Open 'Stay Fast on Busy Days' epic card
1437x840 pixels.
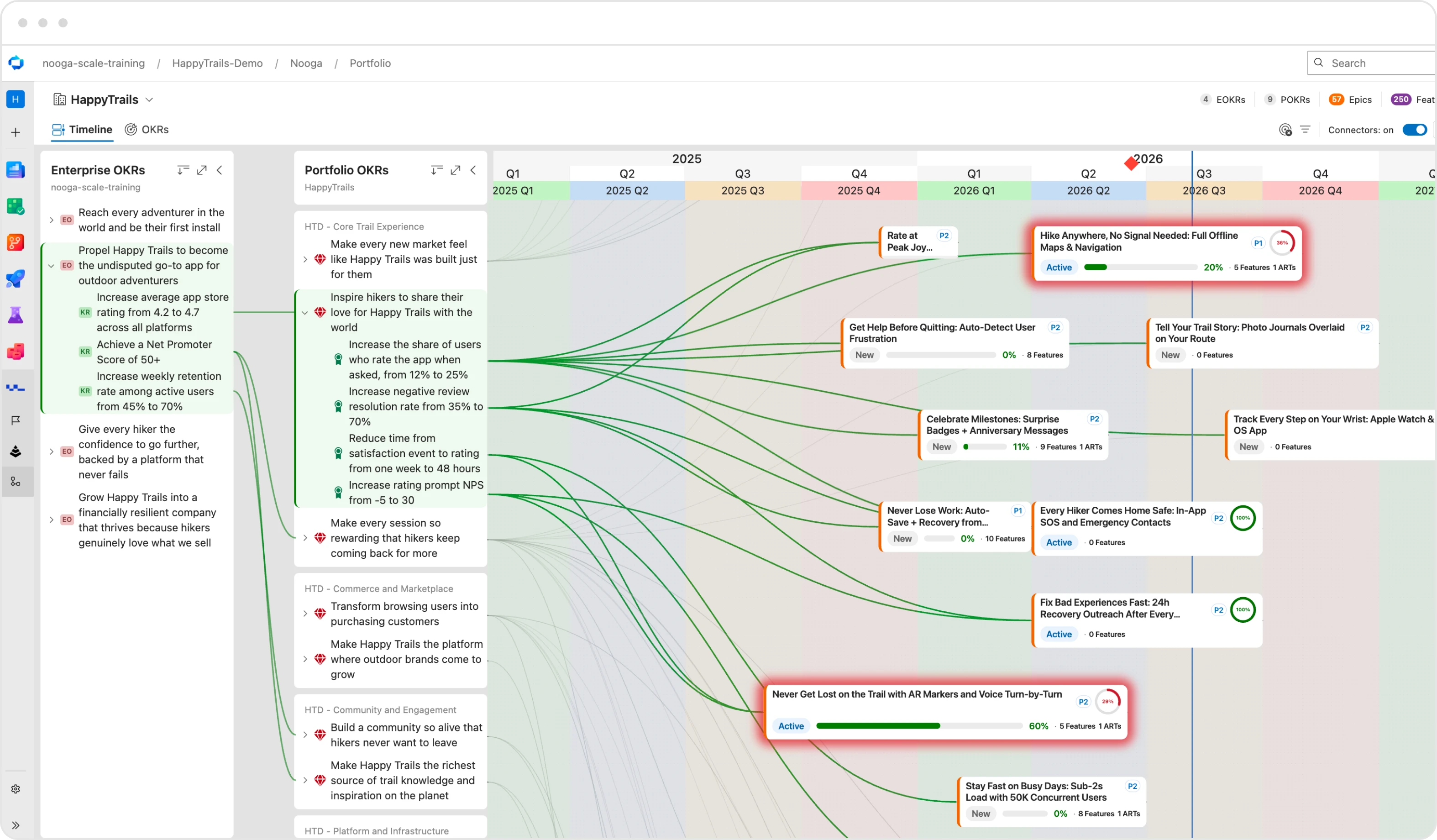click(1052, 802)
